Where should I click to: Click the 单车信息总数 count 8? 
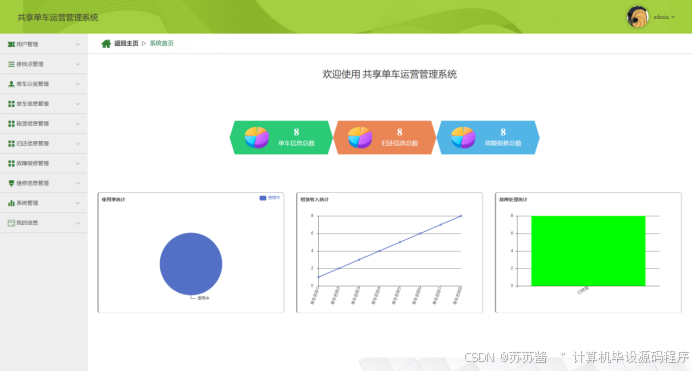[x=296, y=132]
